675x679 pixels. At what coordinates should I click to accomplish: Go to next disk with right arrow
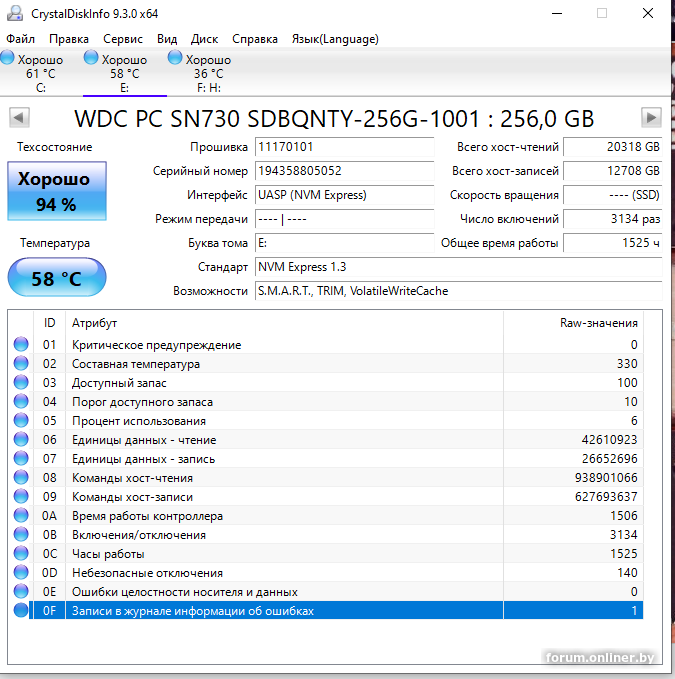(x=651, y=118)
